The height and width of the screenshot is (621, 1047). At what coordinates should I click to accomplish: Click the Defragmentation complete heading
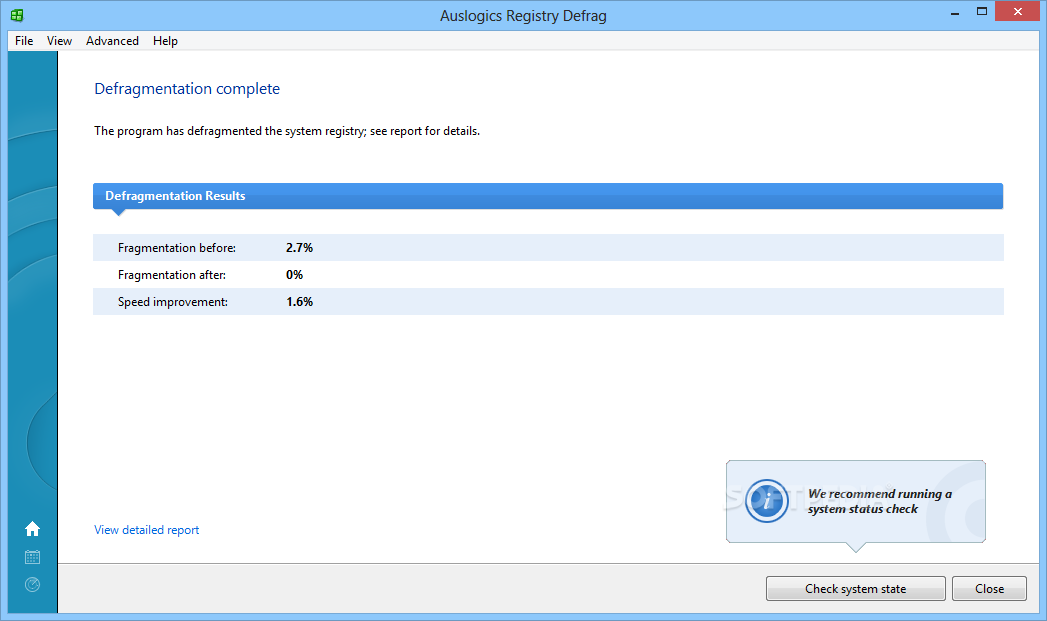(x=187, y=89)
